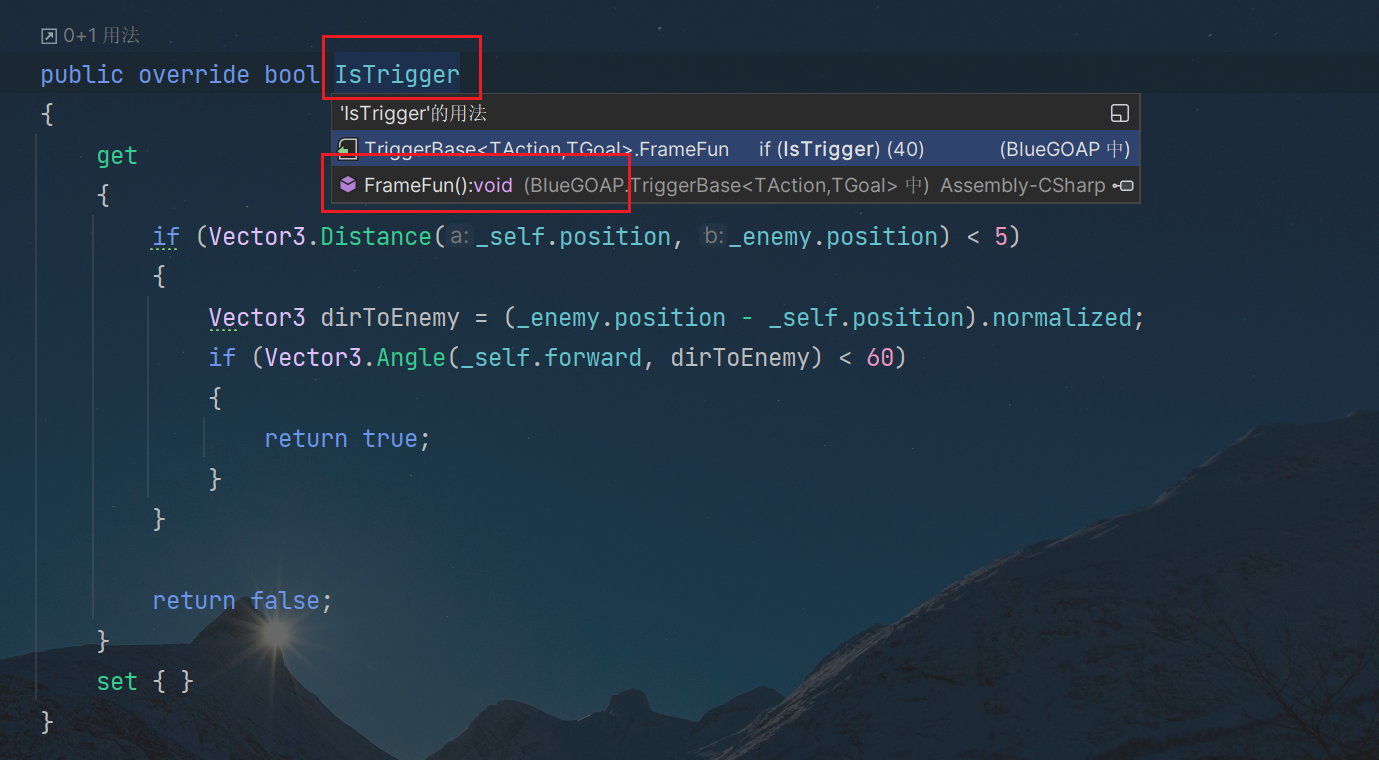This screenshot has height=760, width=1379.
Task: Click the "b:" parameter inlay hint
Action: [x=713, y=237]
